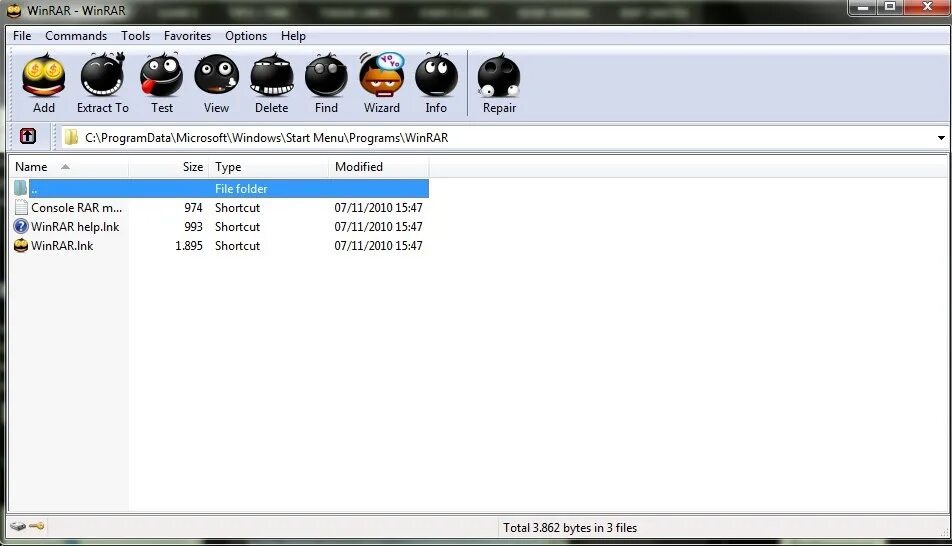Click the Shortcut type of WinRAR.lnk
Viewport: 952px width, 546px height.
coord(237,245)
